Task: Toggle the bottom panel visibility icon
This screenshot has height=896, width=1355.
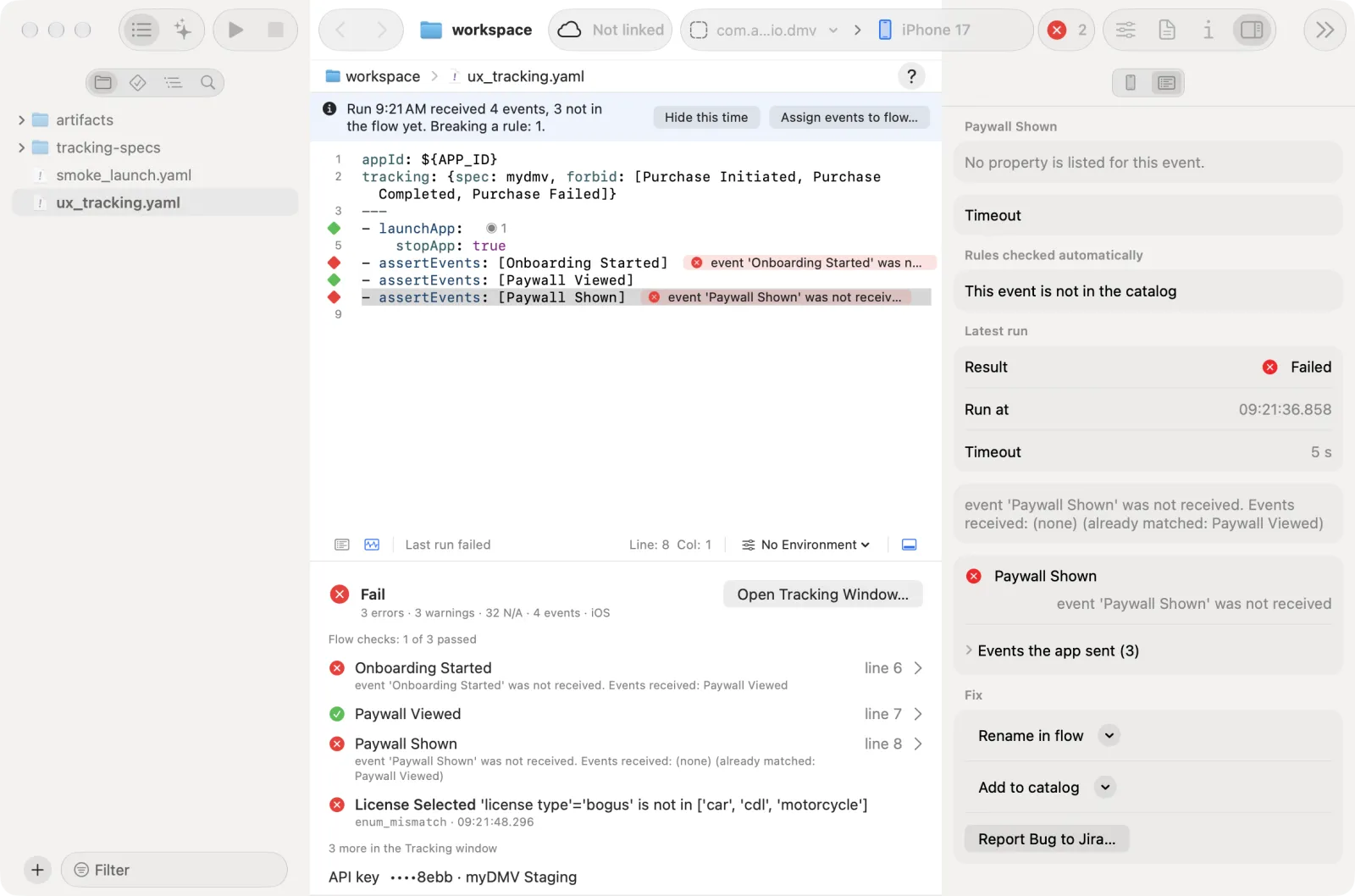Action: [x=910, y=545]
